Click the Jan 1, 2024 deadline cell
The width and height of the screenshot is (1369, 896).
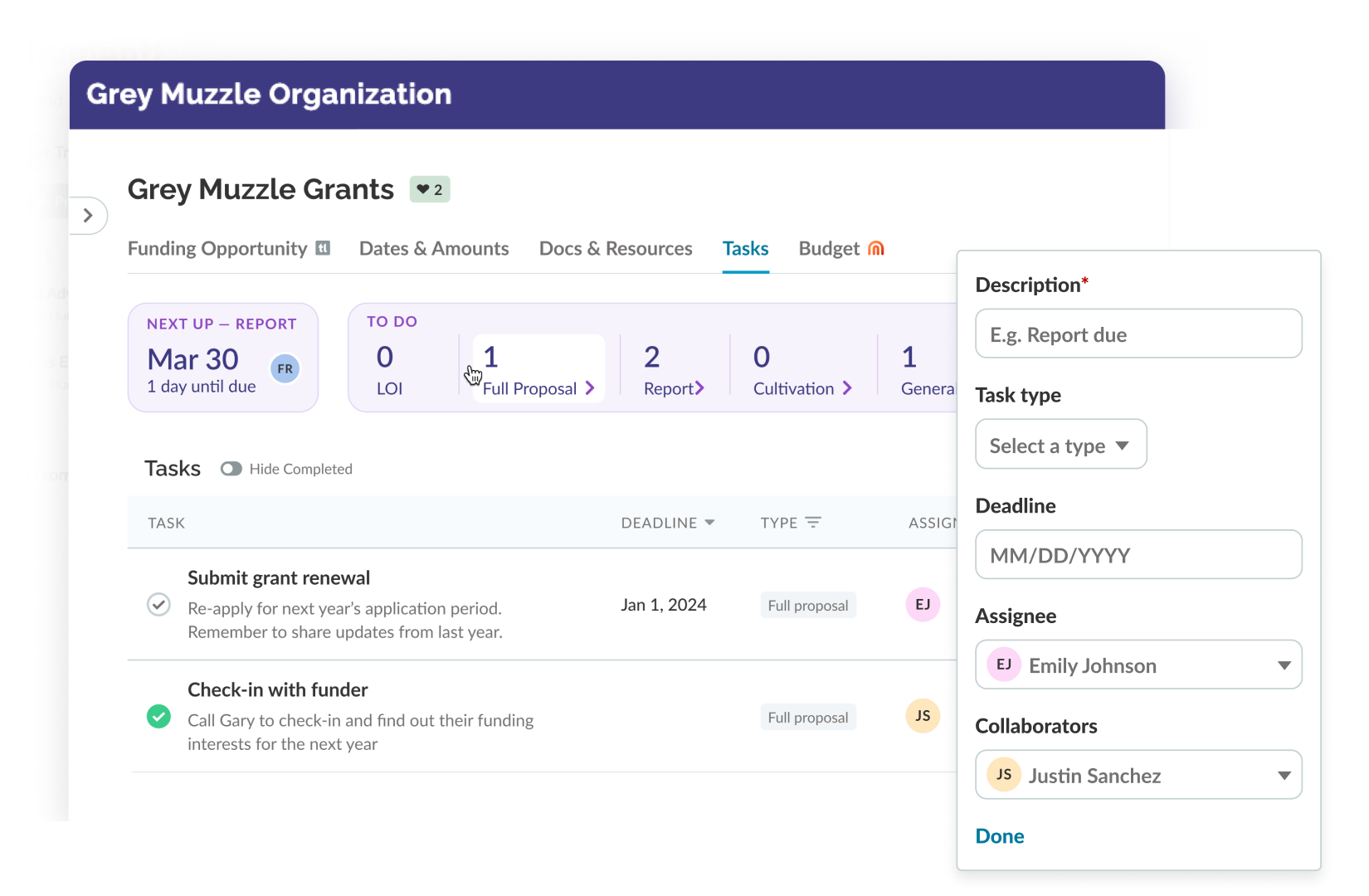pos(664,605)
